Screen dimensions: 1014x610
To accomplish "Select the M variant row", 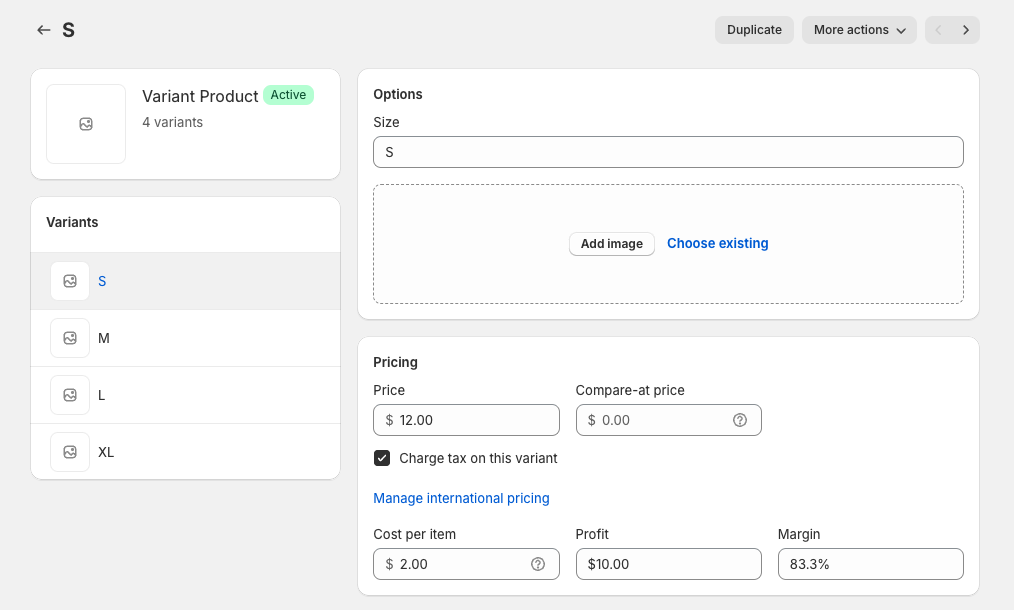I will click(200, 338).
